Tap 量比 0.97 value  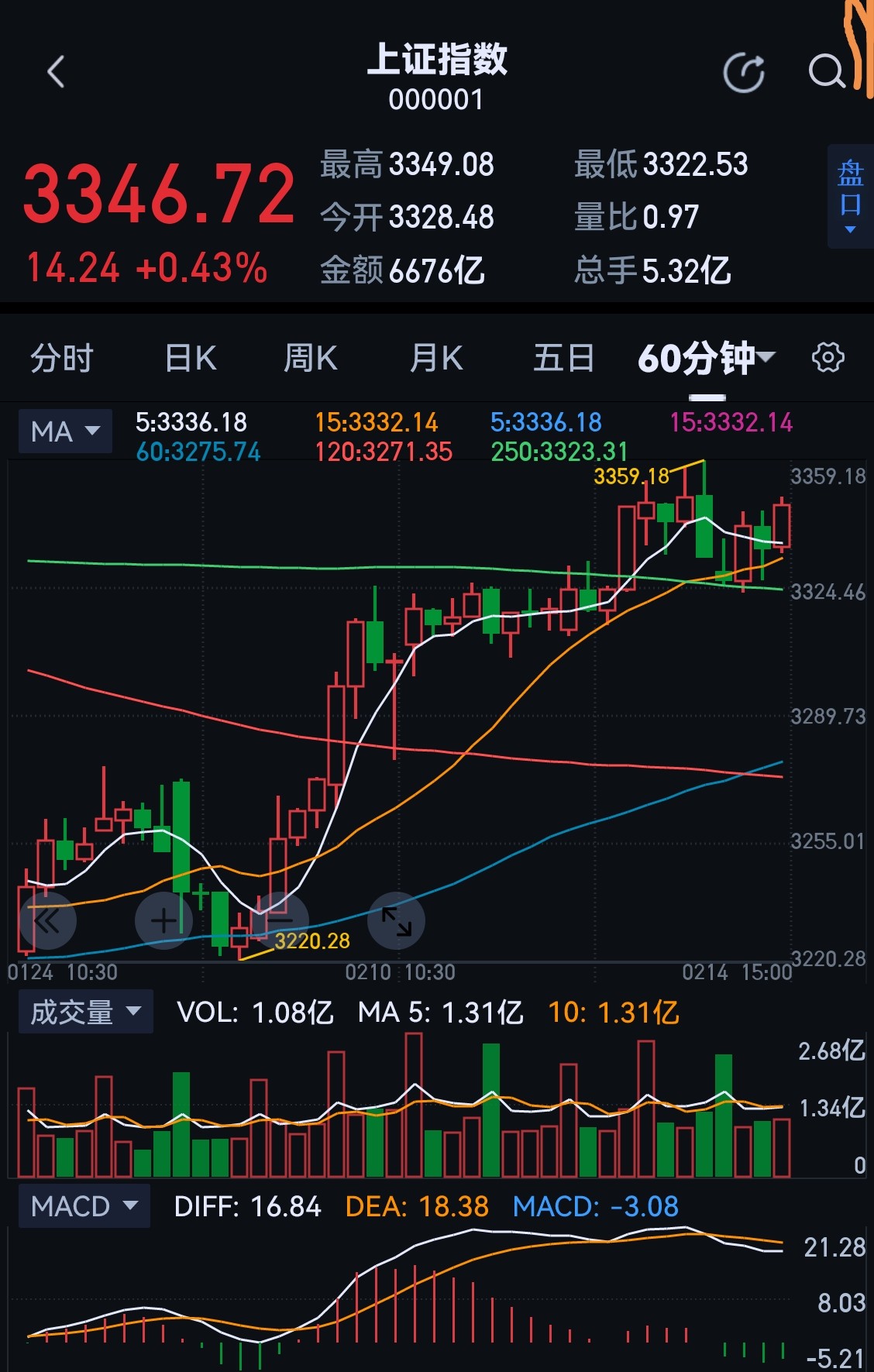click(x=636, y=218)
